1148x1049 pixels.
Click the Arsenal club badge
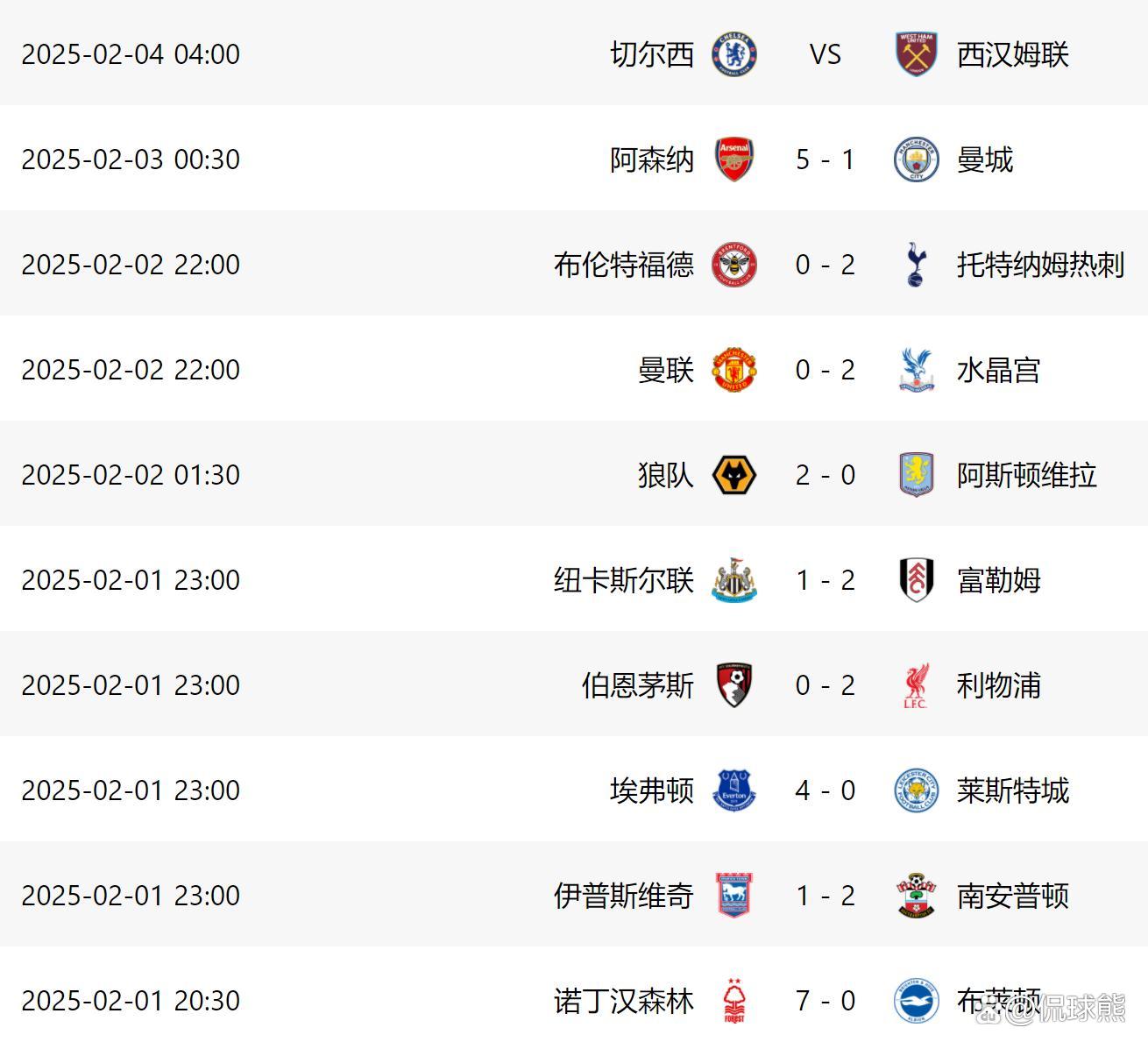(734, 159)
